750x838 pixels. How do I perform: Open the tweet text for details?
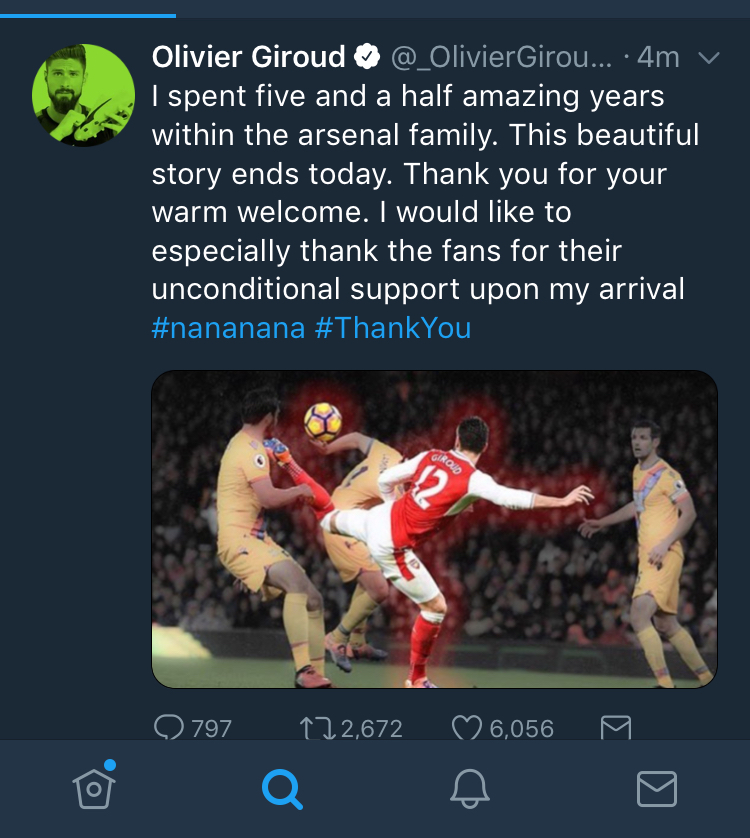pyautogui.click(x=420, y=194)
